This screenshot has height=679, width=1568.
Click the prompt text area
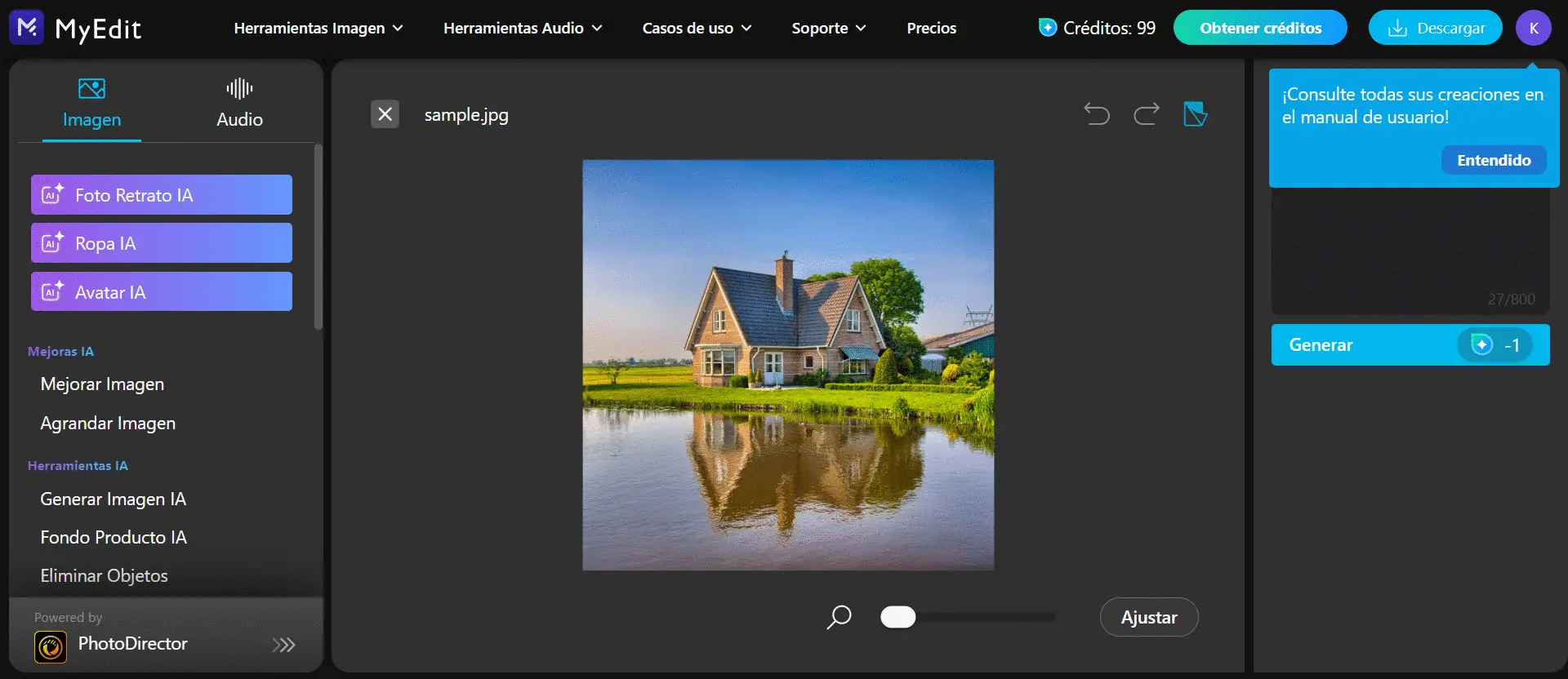pos(1410,251)
